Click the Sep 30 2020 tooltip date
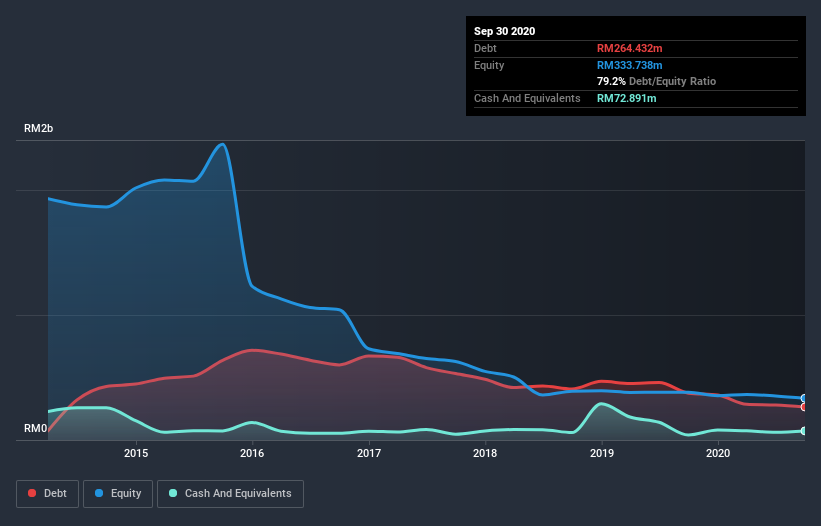 point(504,31)
